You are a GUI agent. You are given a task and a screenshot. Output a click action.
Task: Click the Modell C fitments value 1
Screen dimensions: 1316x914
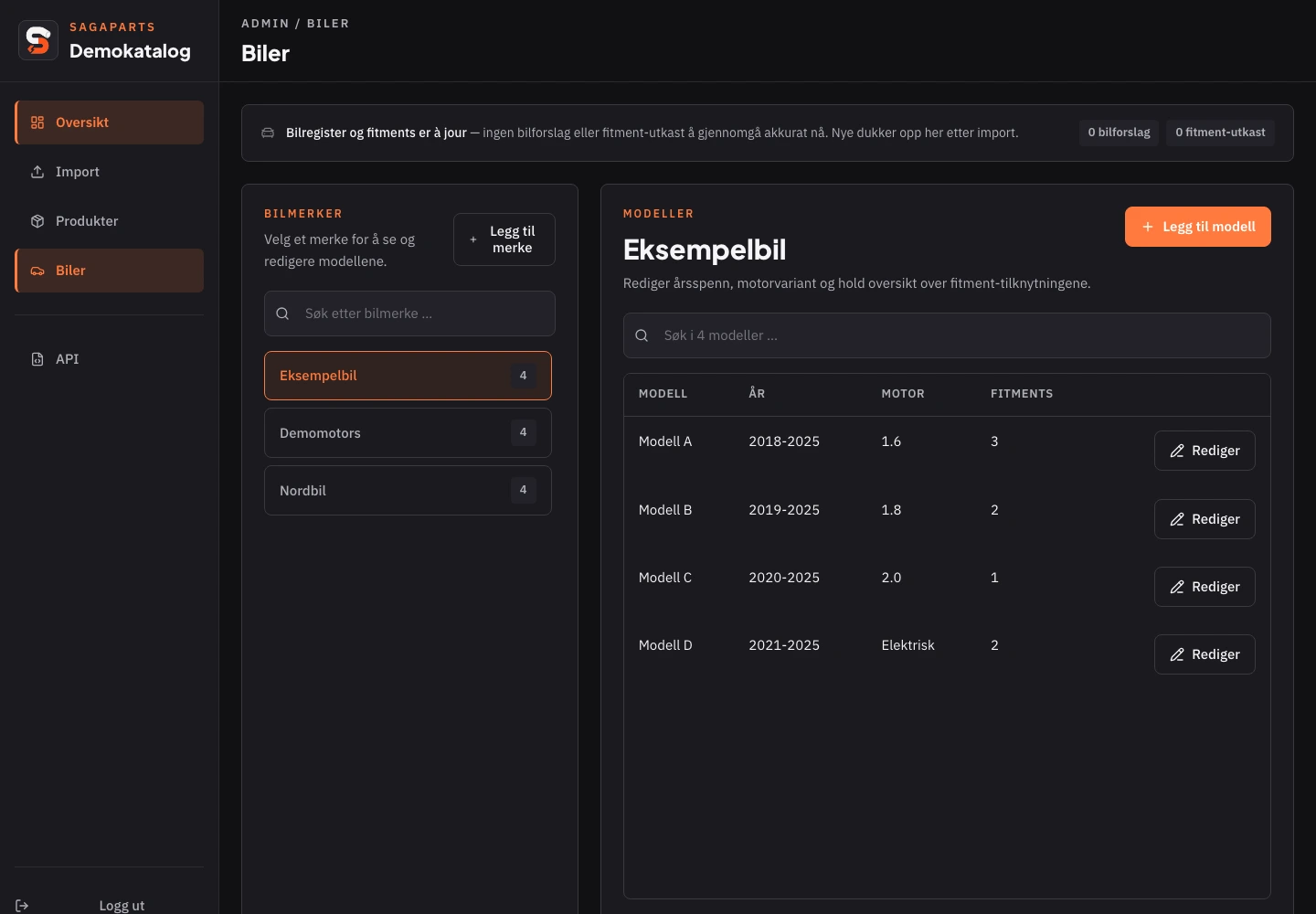pos(994,578)
